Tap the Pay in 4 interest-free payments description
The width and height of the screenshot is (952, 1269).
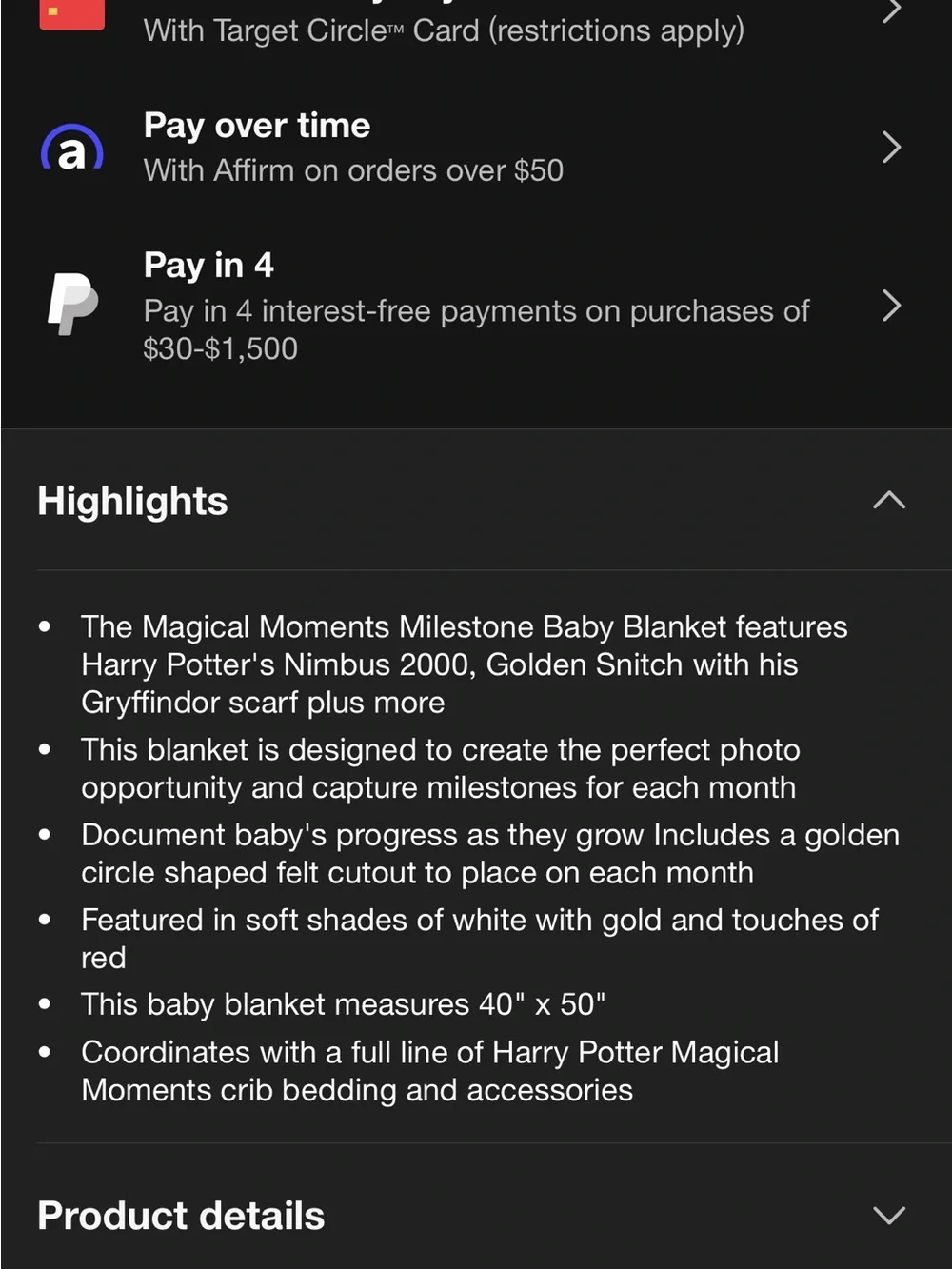point(476,329)
